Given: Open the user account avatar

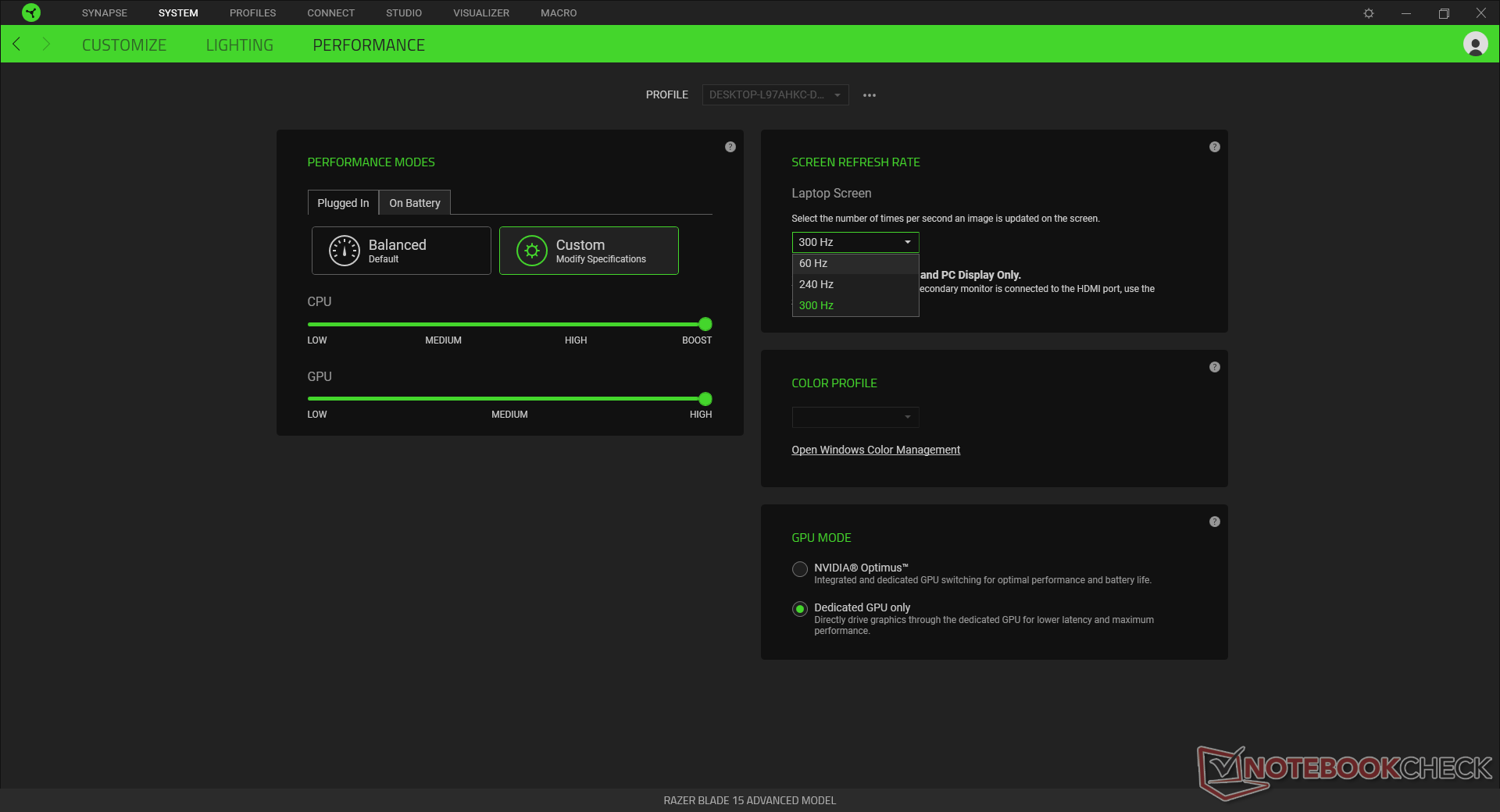Looking at the screenshot, I should tap(1475, 44).
